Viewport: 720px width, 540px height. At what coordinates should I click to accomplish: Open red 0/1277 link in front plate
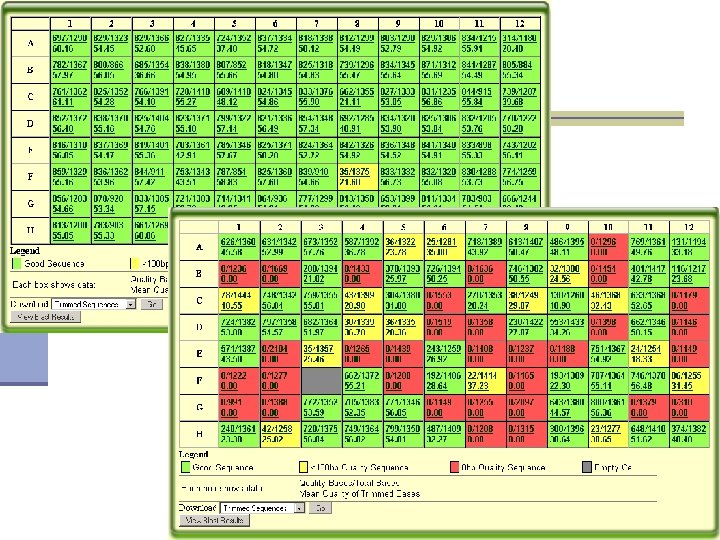tap(275, 376)
